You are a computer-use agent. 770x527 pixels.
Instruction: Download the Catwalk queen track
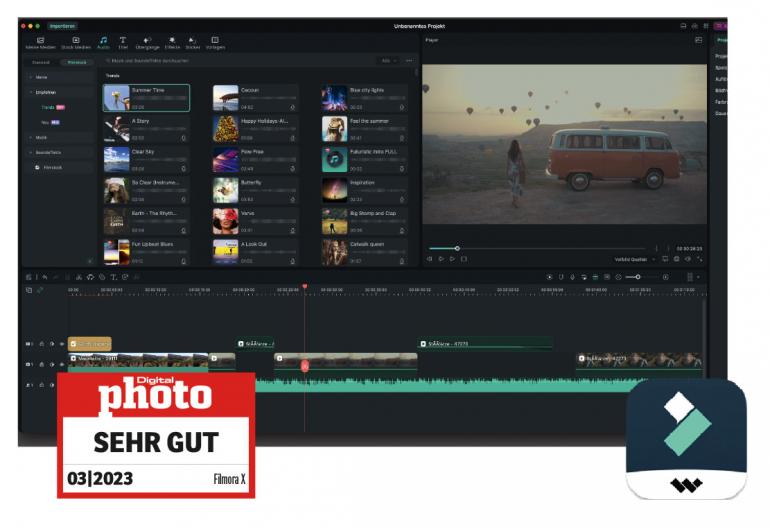point(402,261)
